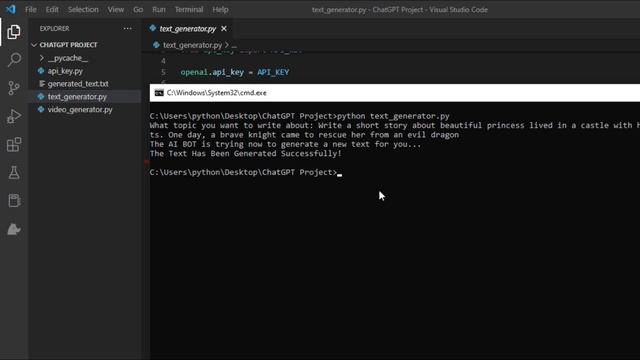
Task: Open the File menu
Action: (31, 9)
